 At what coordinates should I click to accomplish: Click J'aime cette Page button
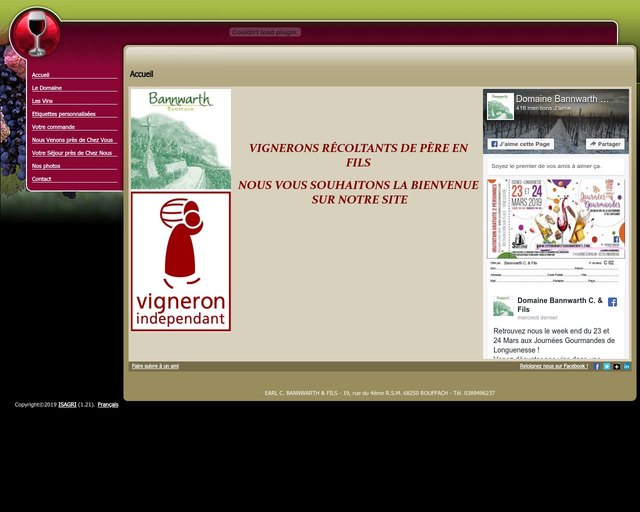(520, 144)
